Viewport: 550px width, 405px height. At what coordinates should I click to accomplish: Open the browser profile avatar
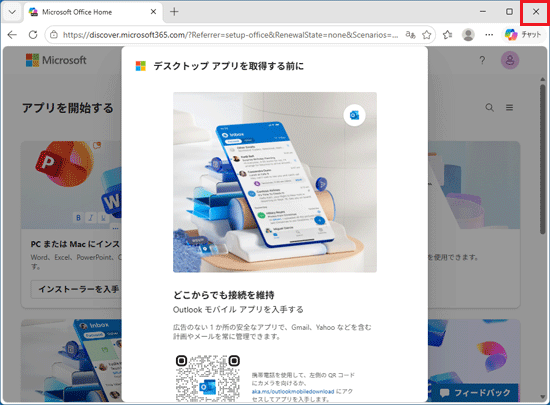(468, 35)
